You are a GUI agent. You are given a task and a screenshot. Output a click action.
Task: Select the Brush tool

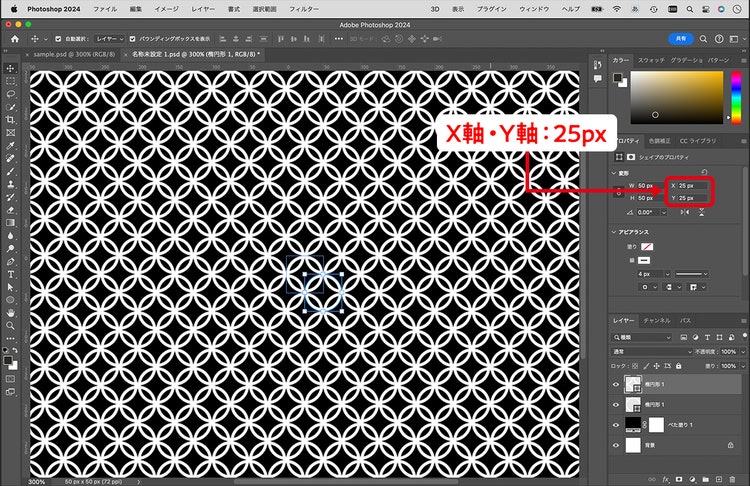[10, 172]
